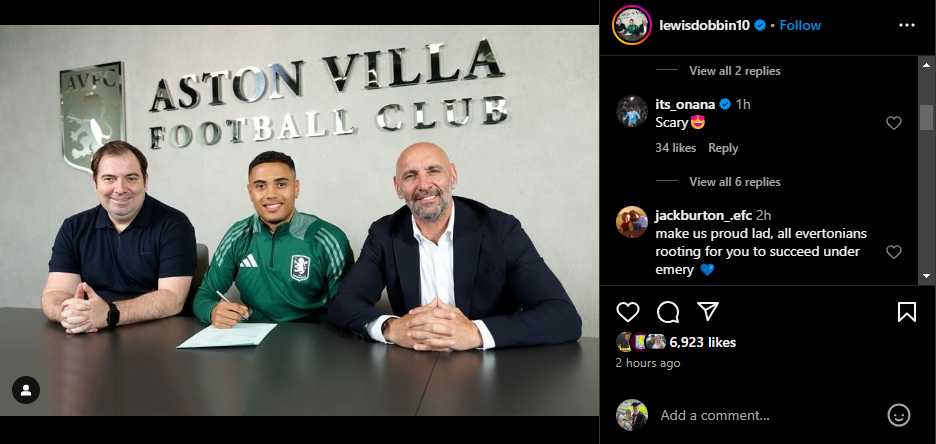Open the comment bubble icon
This screenshot has height=444, width=936.
(668, 312)
